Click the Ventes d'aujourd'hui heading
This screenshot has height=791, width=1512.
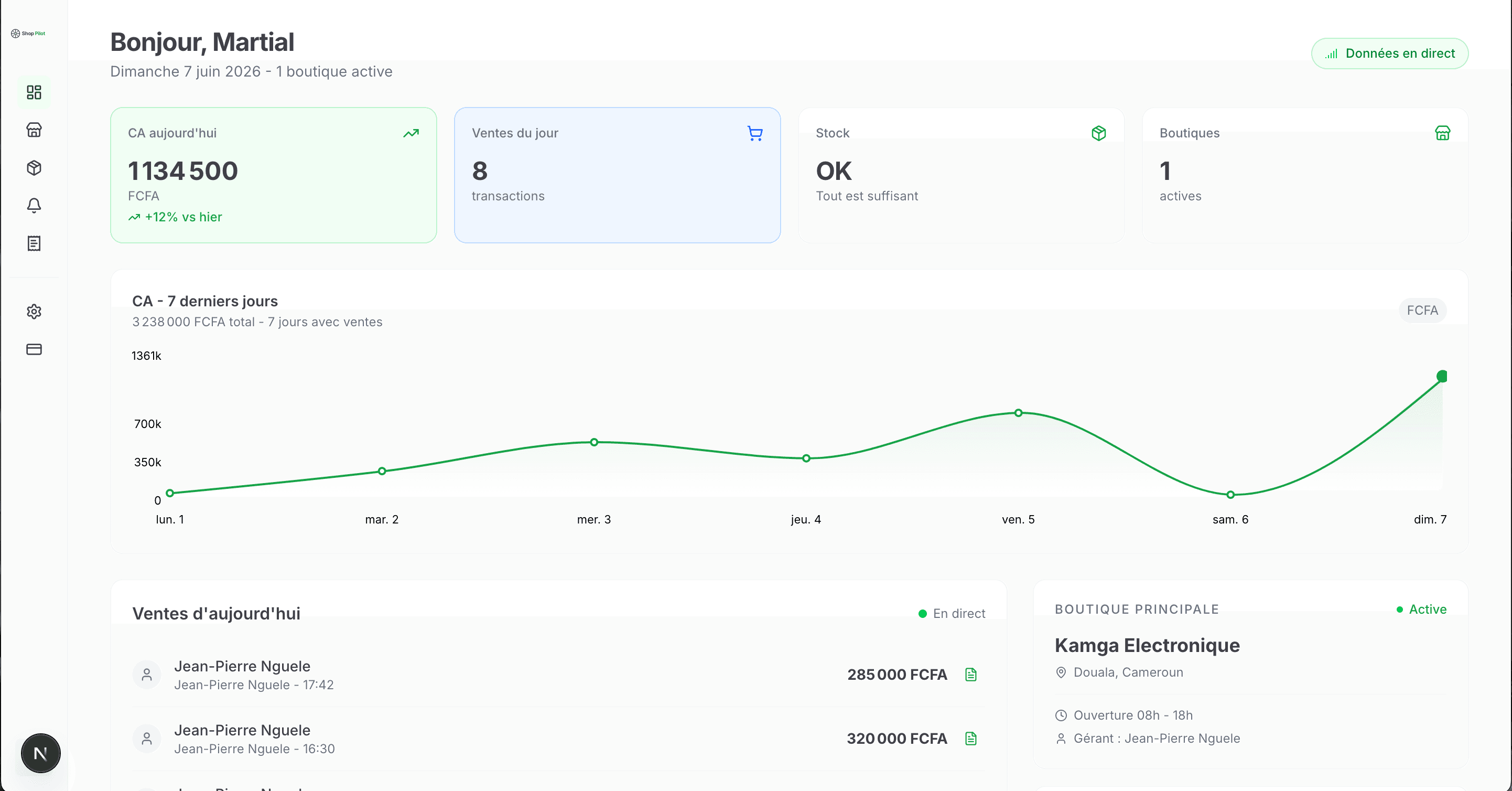(x=216, y=614)
